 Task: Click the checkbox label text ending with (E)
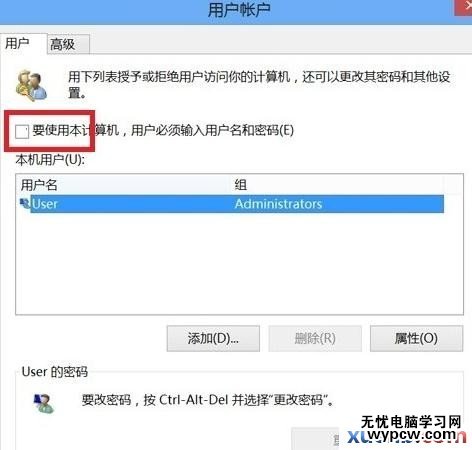click(x=163, y=130)
